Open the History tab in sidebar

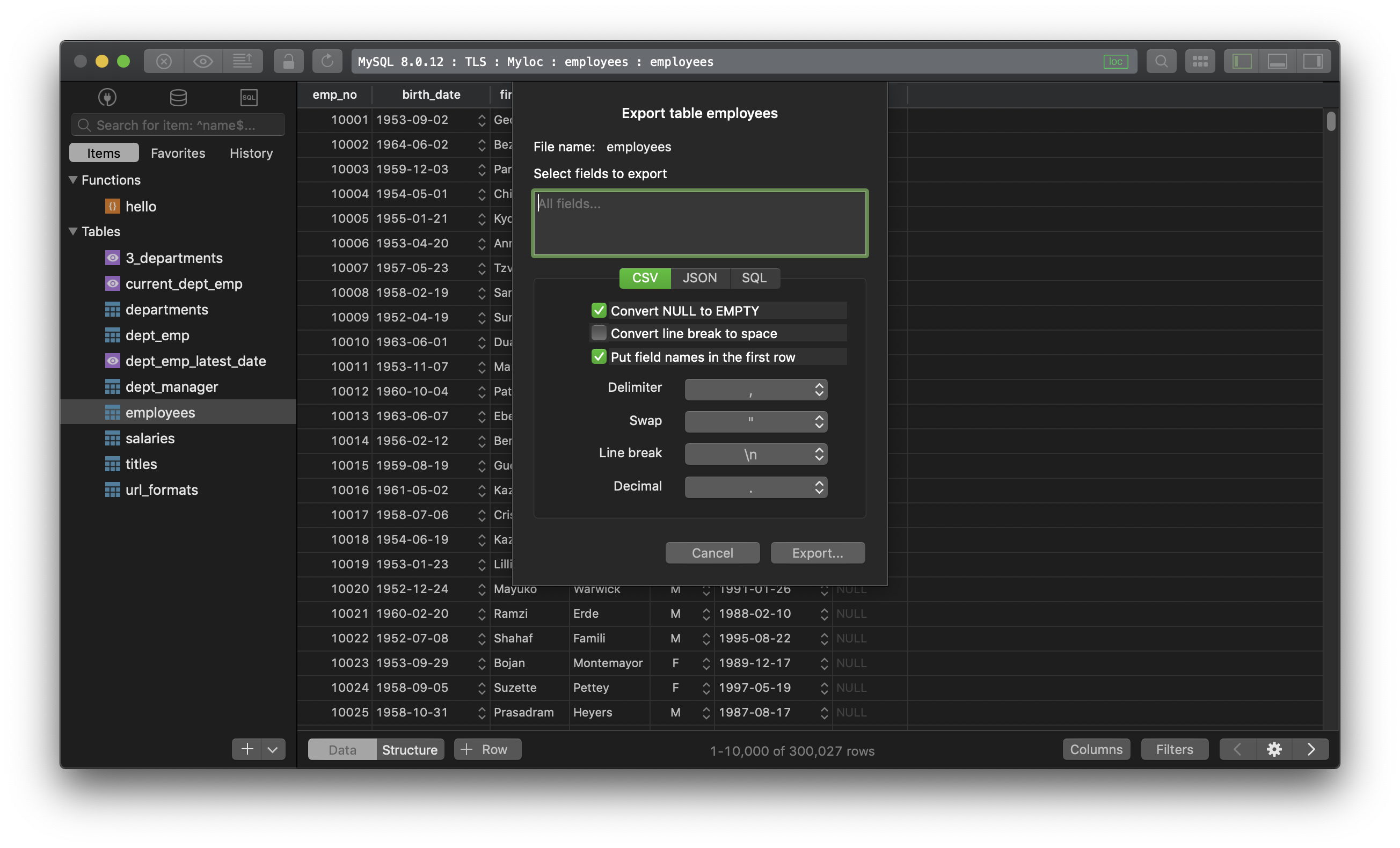point(251,152)
